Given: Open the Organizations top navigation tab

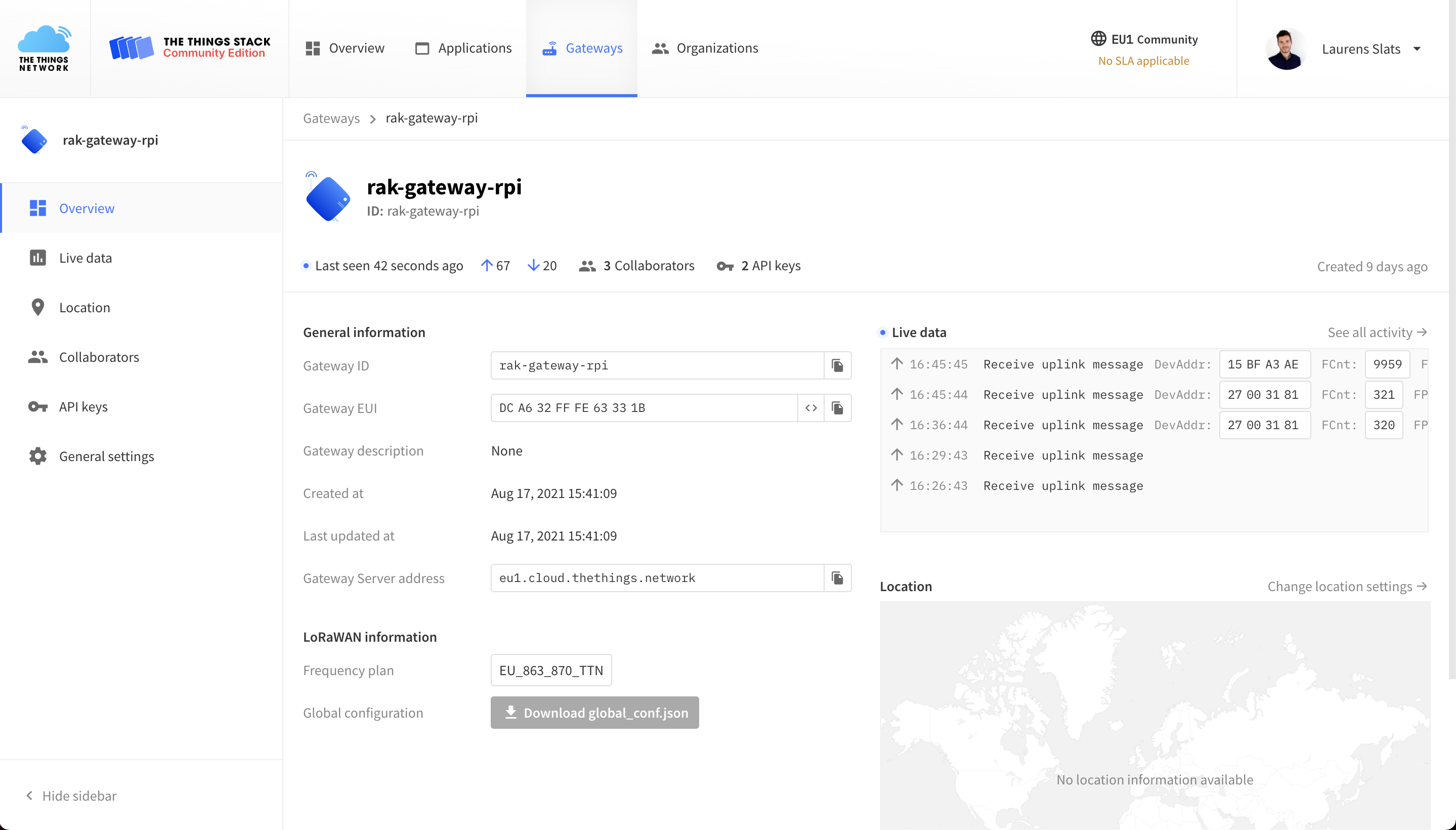Looking at the screenshot, I should point(704,48).
